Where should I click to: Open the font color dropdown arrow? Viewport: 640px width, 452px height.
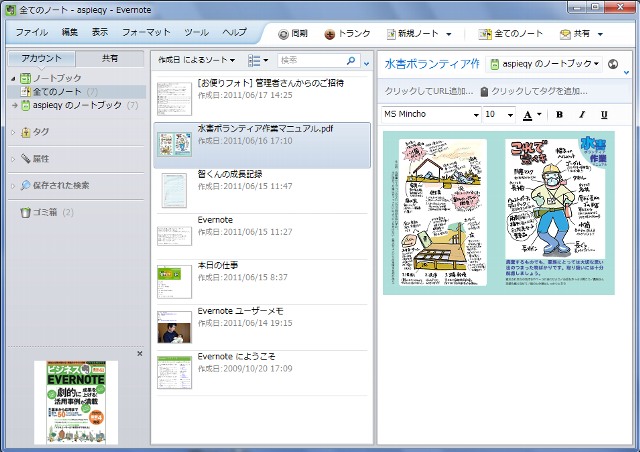(x=539, y=114)
